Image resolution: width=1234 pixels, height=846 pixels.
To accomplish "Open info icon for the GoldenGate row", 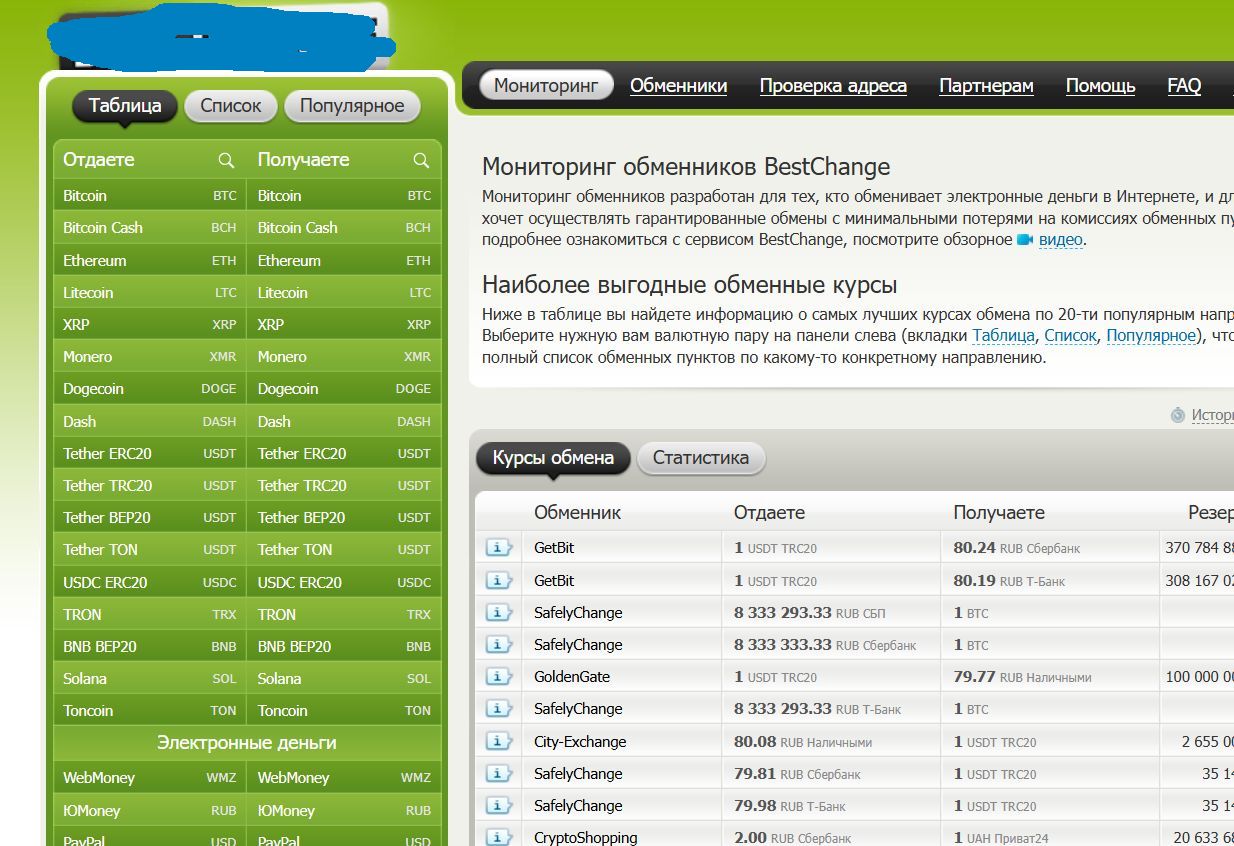I will [498, 676].
